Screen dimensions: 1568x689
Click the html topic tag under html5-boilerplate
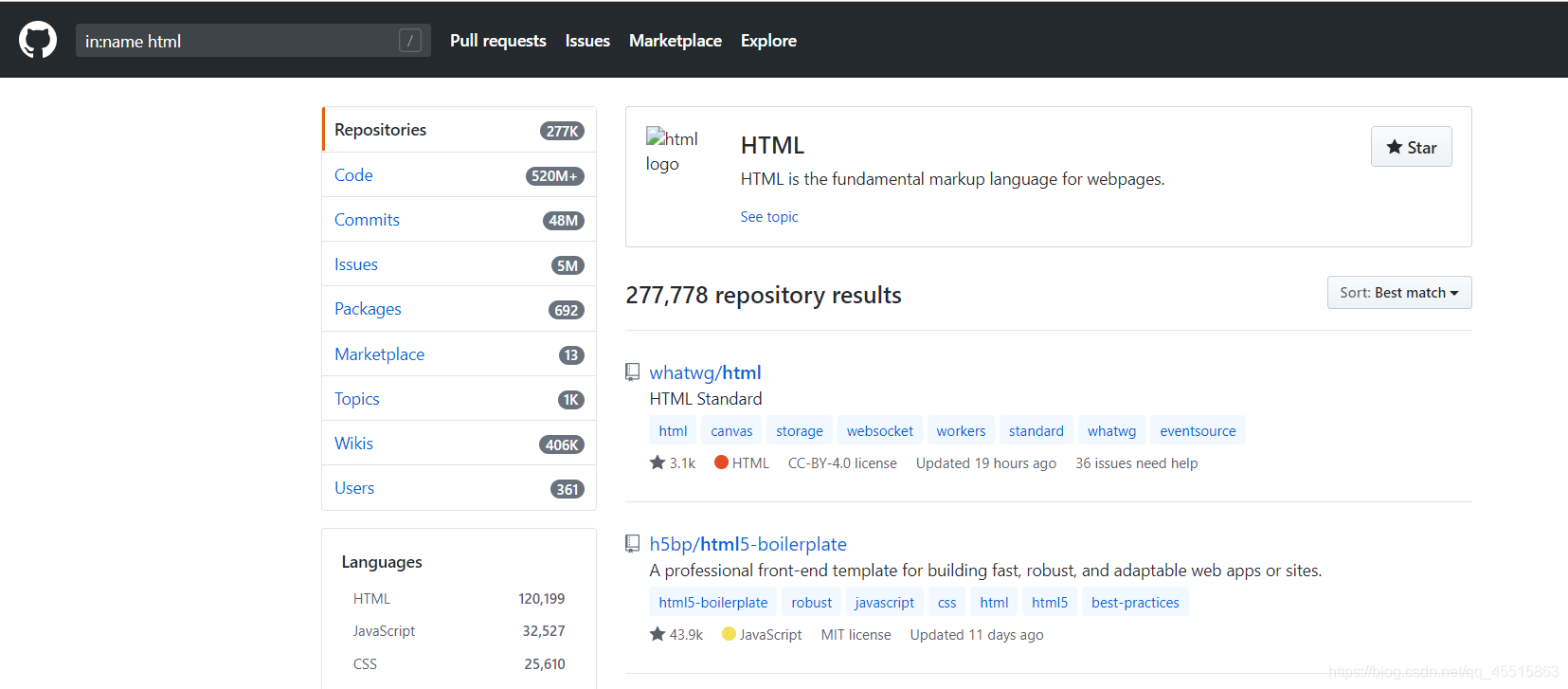(995, 603)
